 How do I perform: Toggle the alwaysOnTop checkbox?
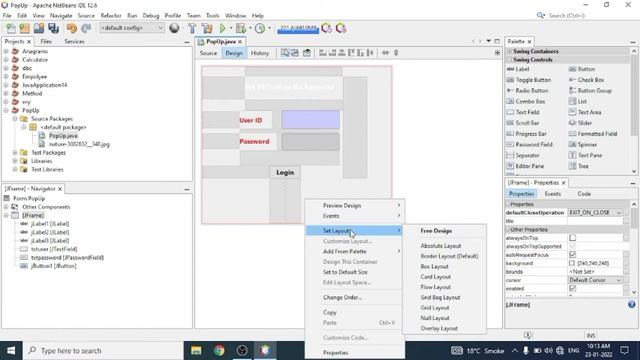click(x=573, y=238)
